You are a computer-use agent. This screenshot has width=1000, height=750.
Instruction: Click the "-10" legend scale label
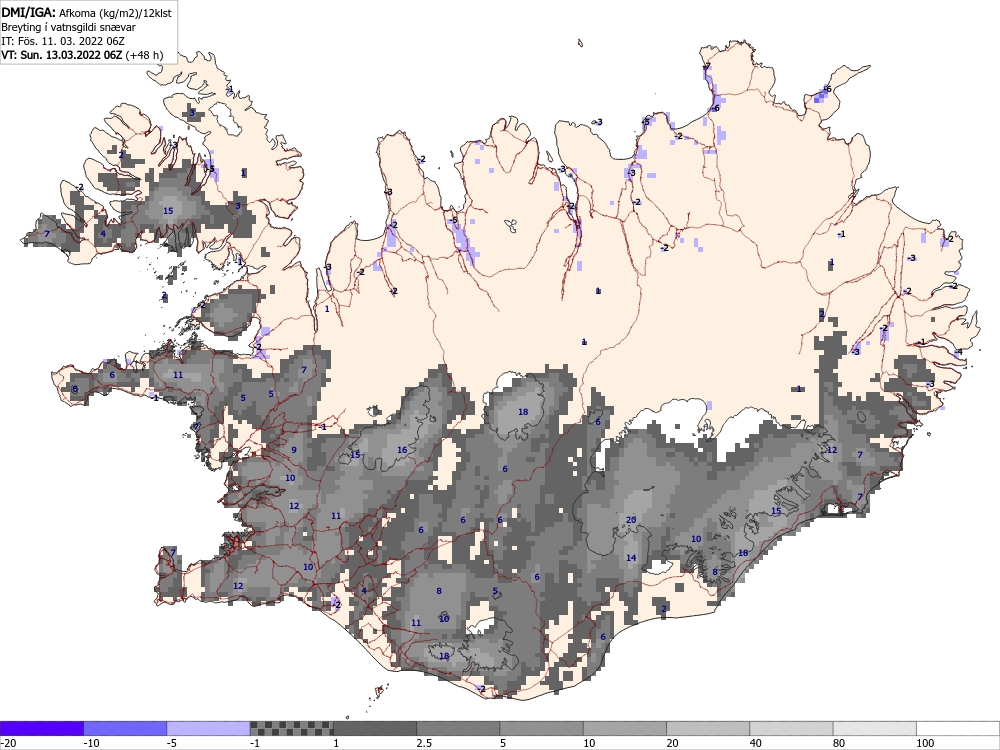tap(92, 743)
